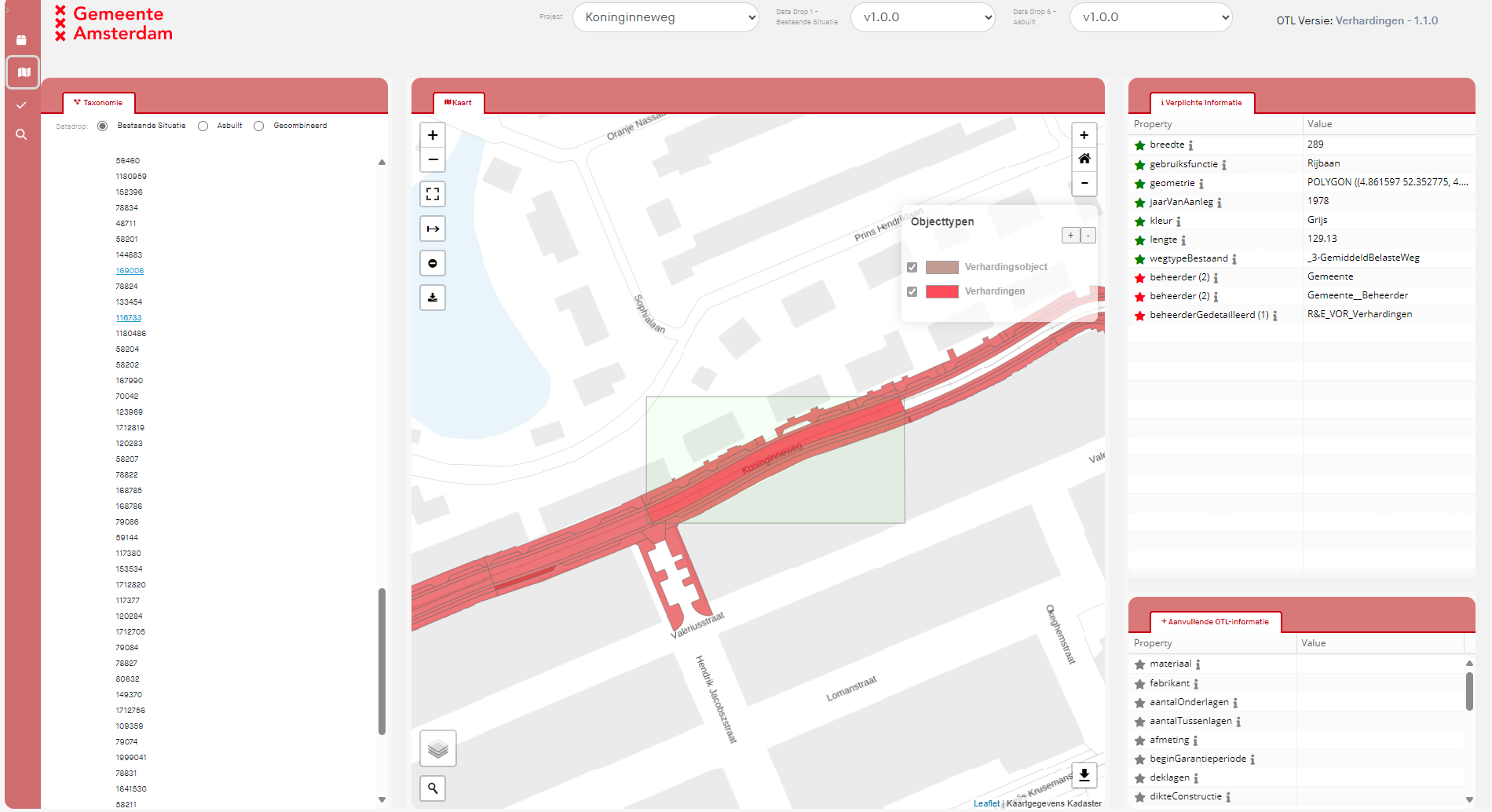Expand all Objecttypen with plus button
The height and width of the screenshot is (812, 1492).
pos(1070,236)
